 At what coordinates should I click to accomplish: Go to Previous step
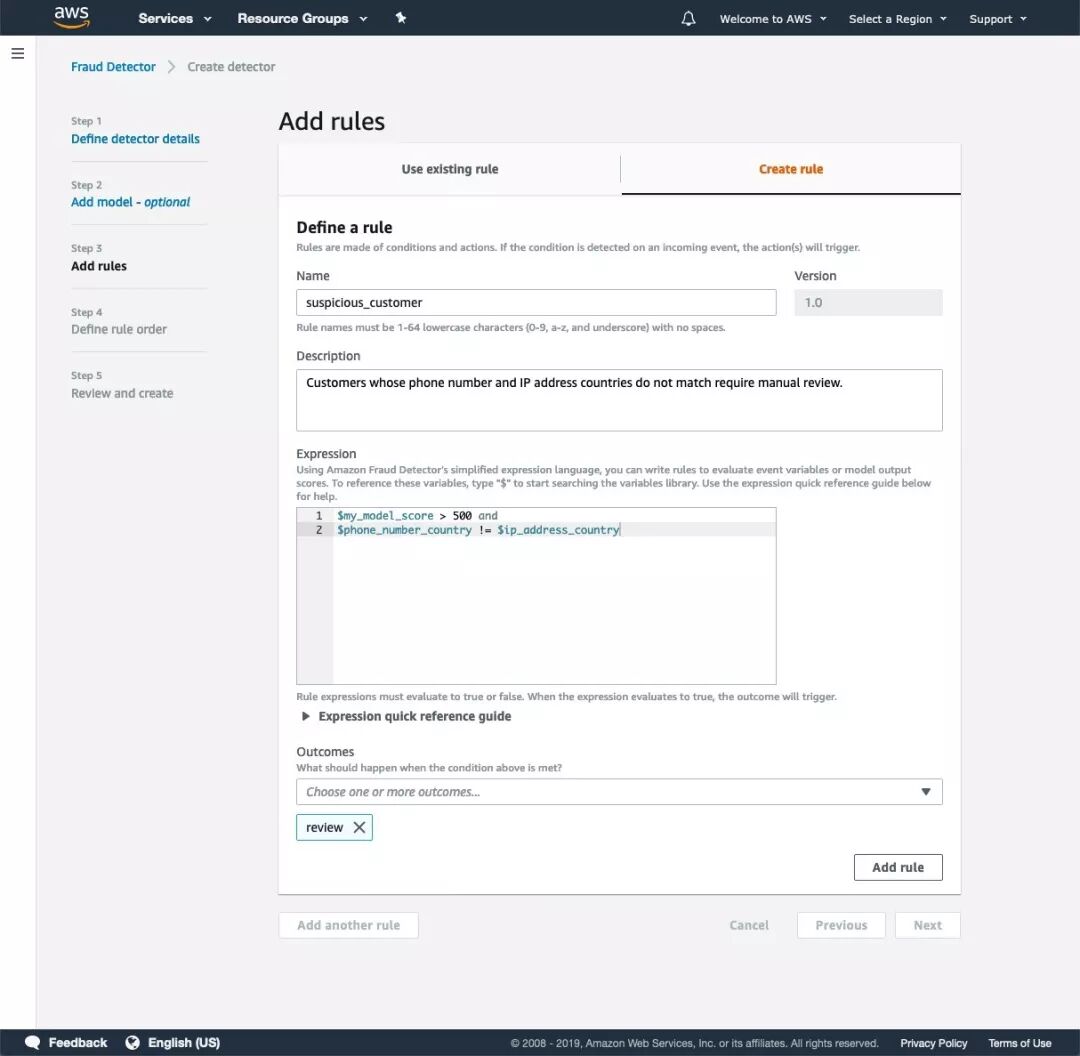coord(841,925)
